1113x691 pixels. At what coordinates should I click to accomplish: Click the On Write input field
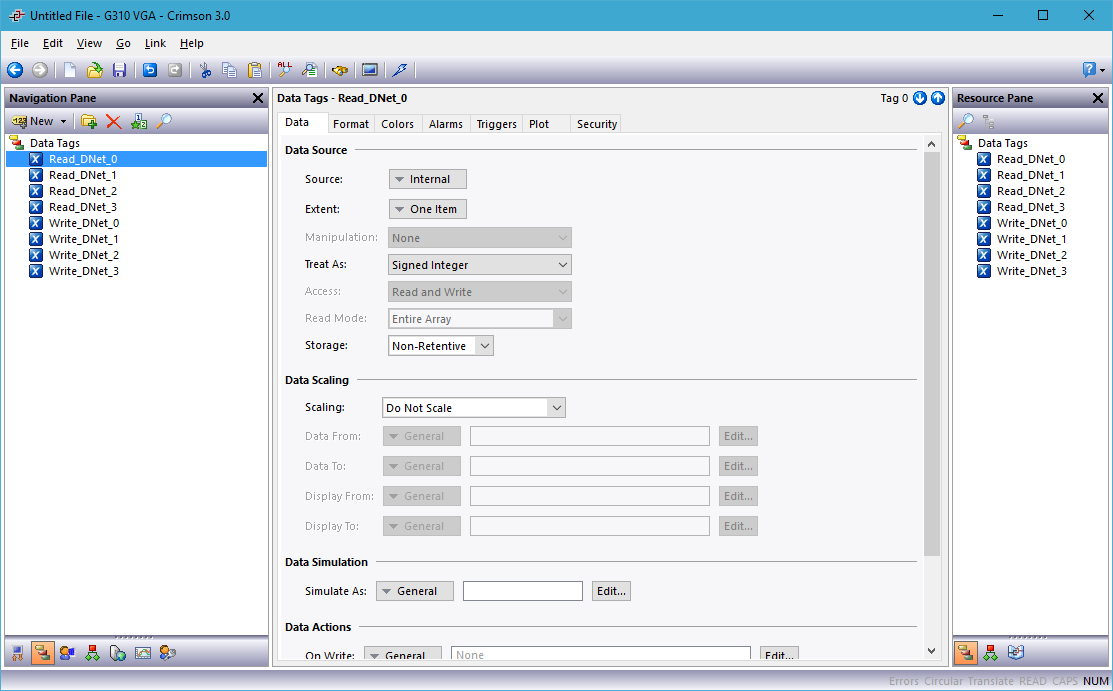(x=601, y=655)
